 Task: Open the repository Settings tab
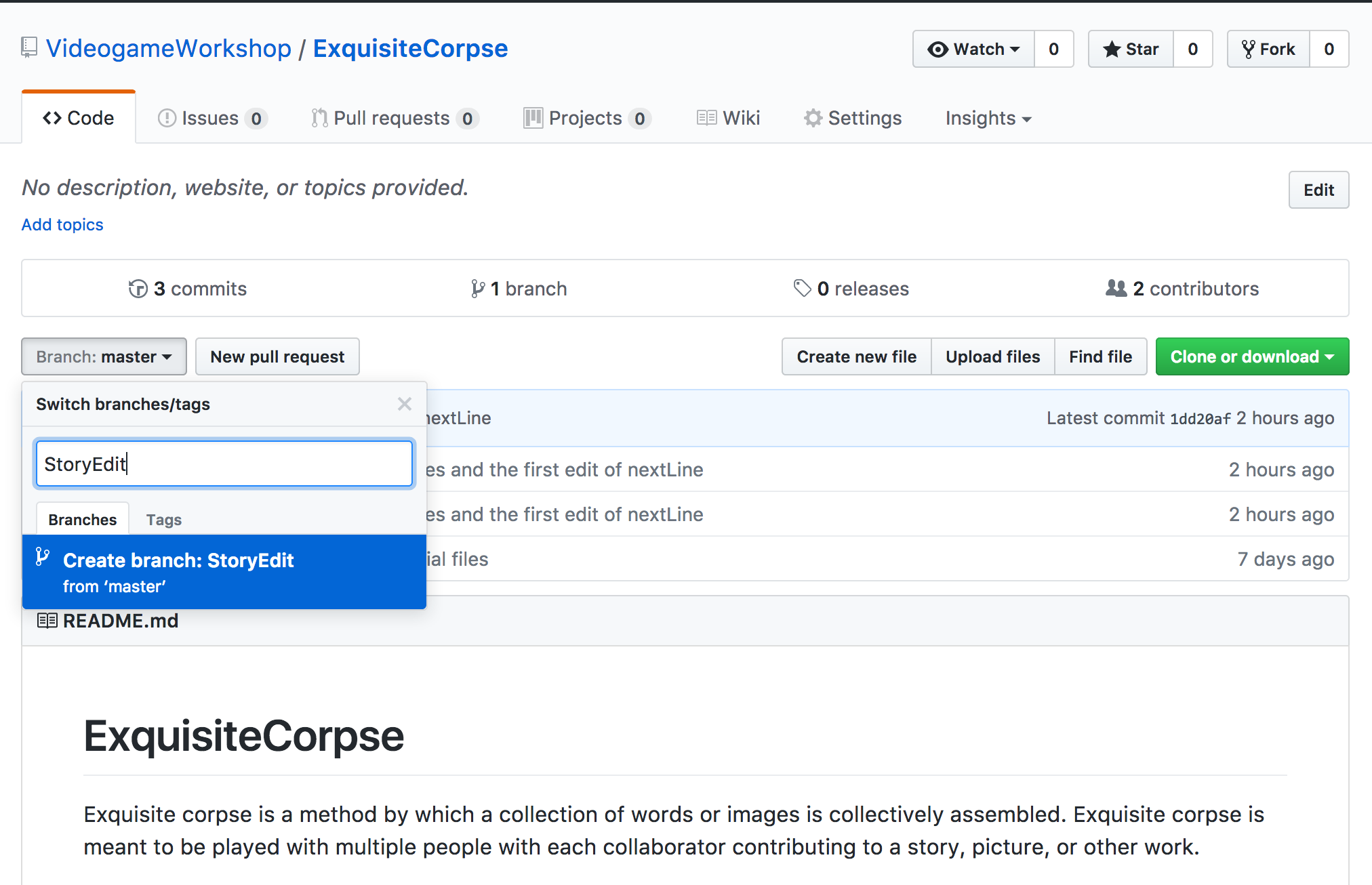tap(853, 118)
